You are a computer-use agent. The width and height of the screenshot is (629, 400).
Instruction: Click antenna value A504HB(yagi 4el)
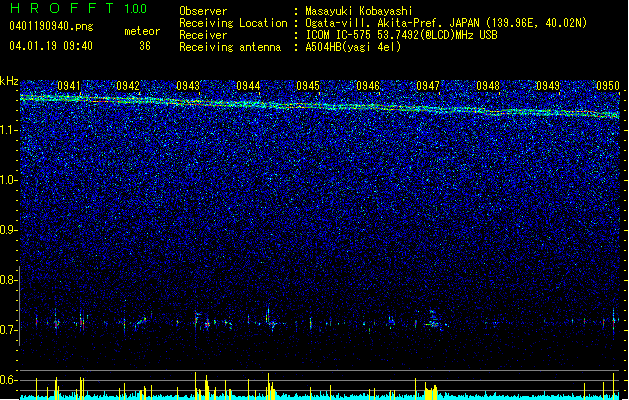(353, 47)
